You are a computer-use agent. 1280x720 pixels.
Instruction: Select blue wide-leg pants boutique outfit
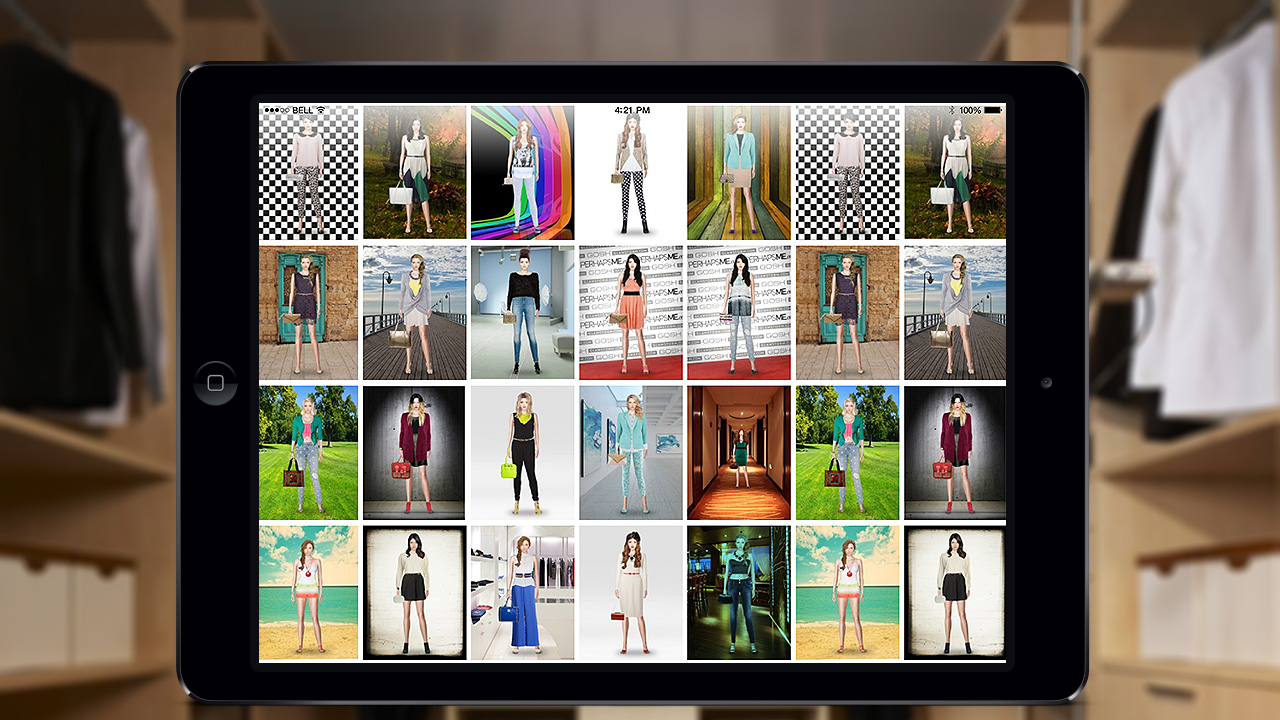(x=522, y=592)
